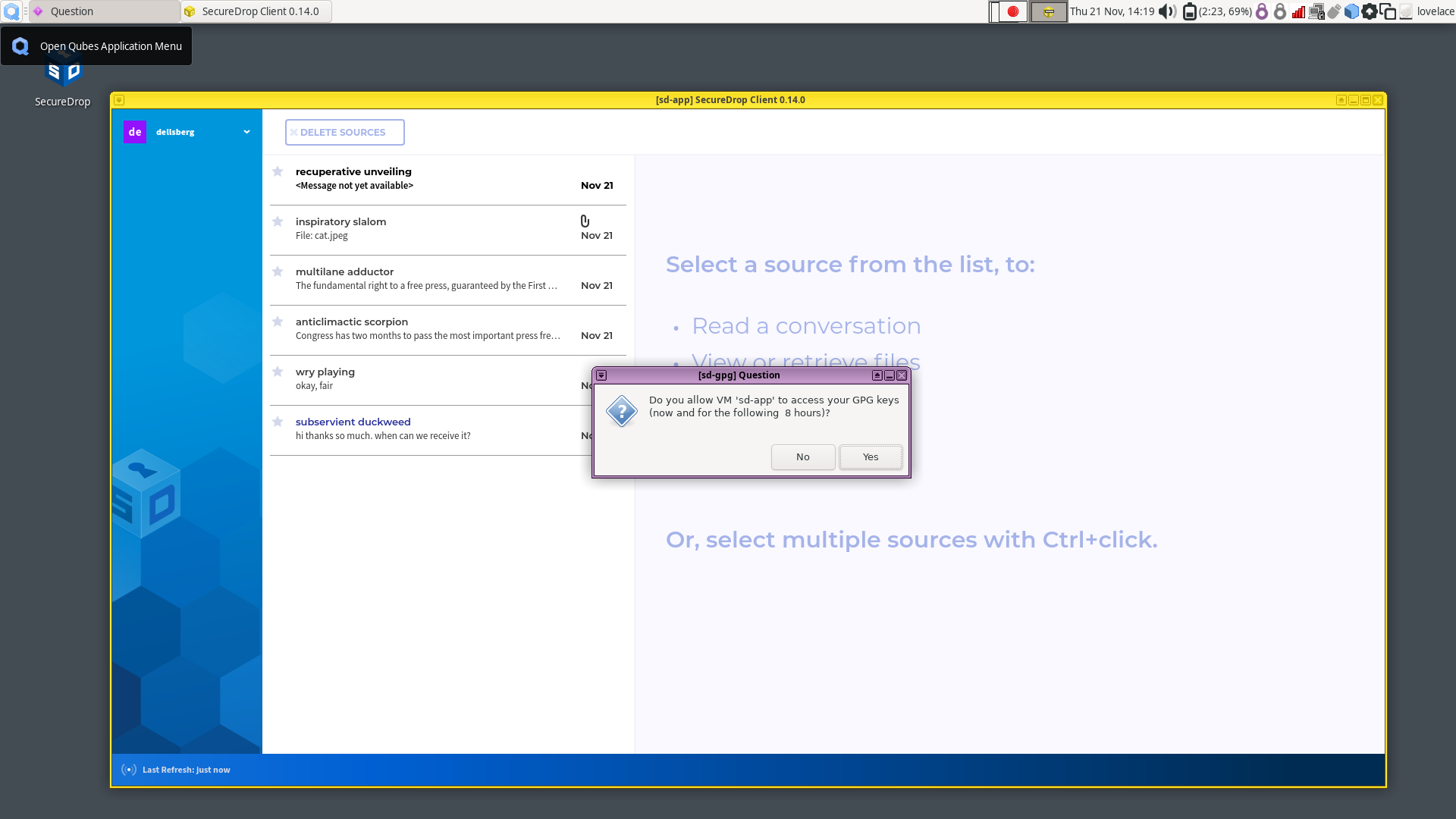Click the red signal bars network icon
1456x819 pixels.
(1298, 11)
